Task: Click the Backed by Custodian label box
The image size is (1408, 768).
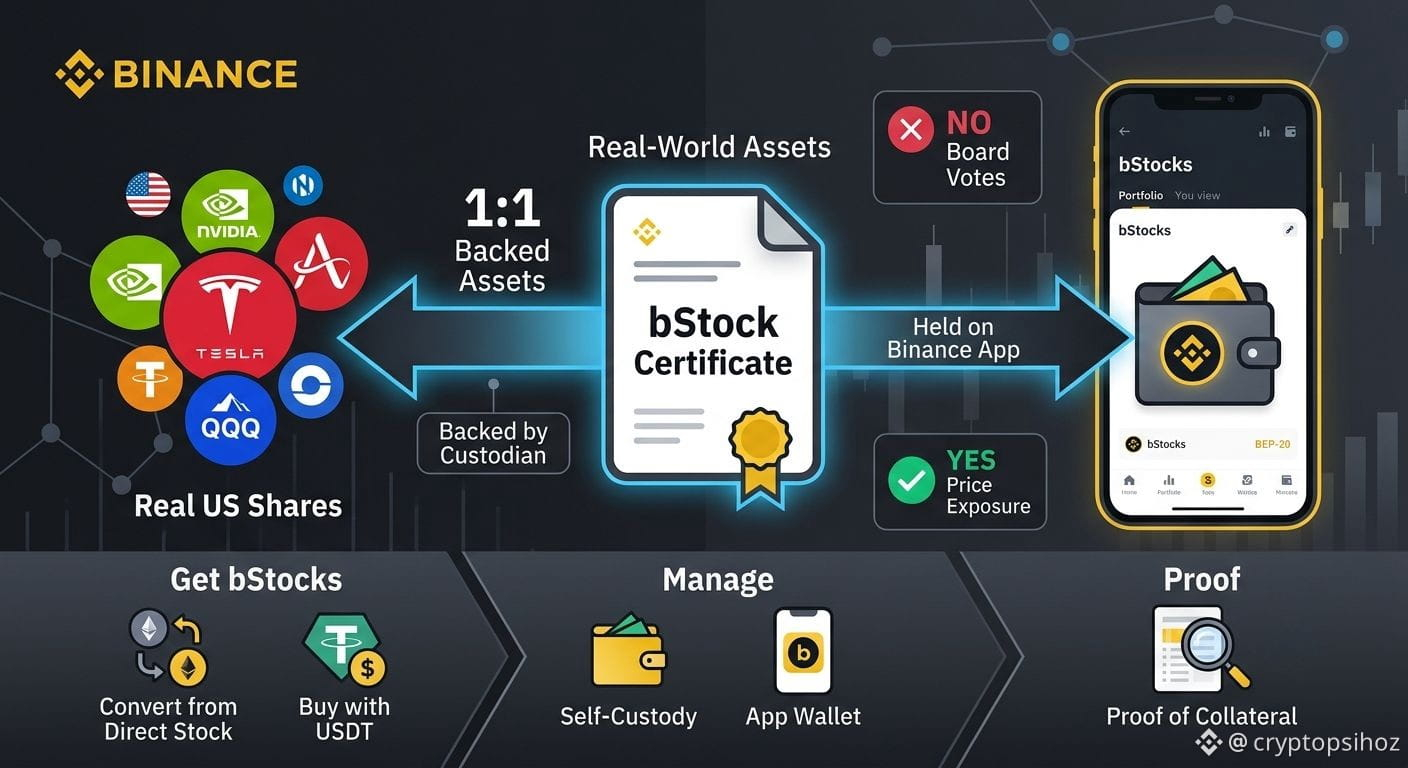Action: [493, 443]
